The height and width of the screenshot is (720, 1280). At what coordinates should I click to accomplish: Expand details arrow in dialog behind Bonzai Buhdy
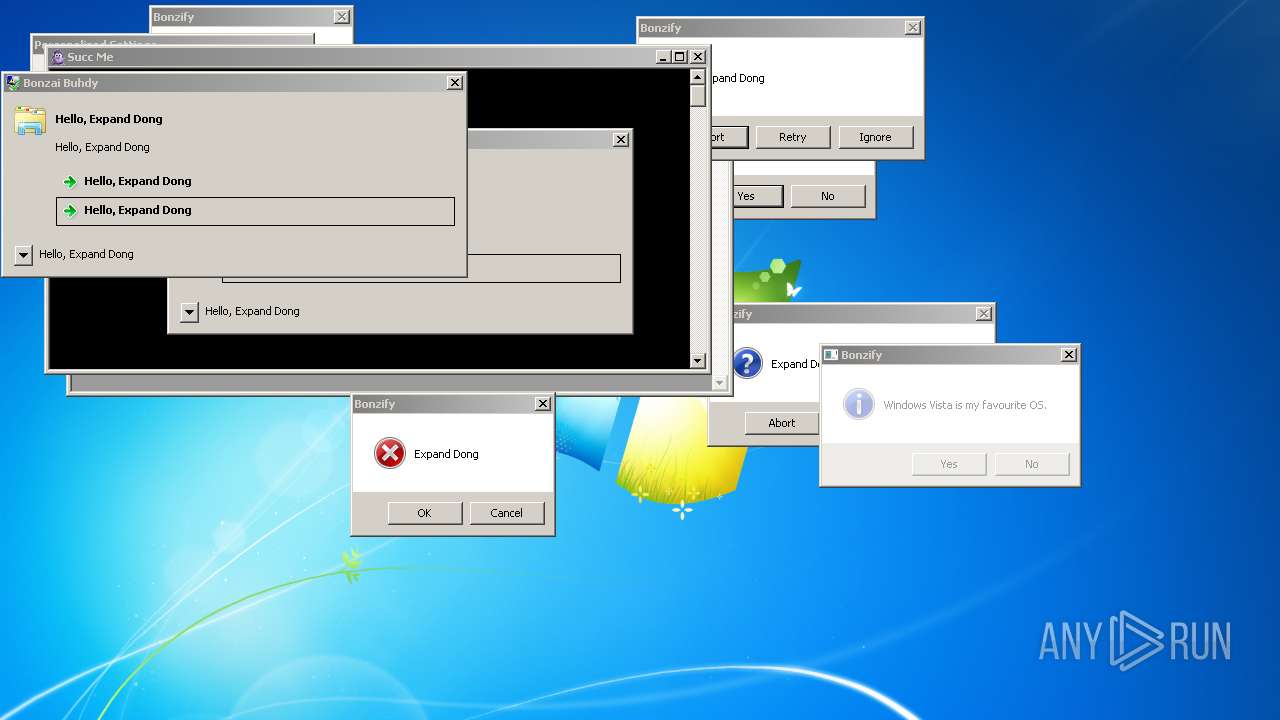coord(189,312)
